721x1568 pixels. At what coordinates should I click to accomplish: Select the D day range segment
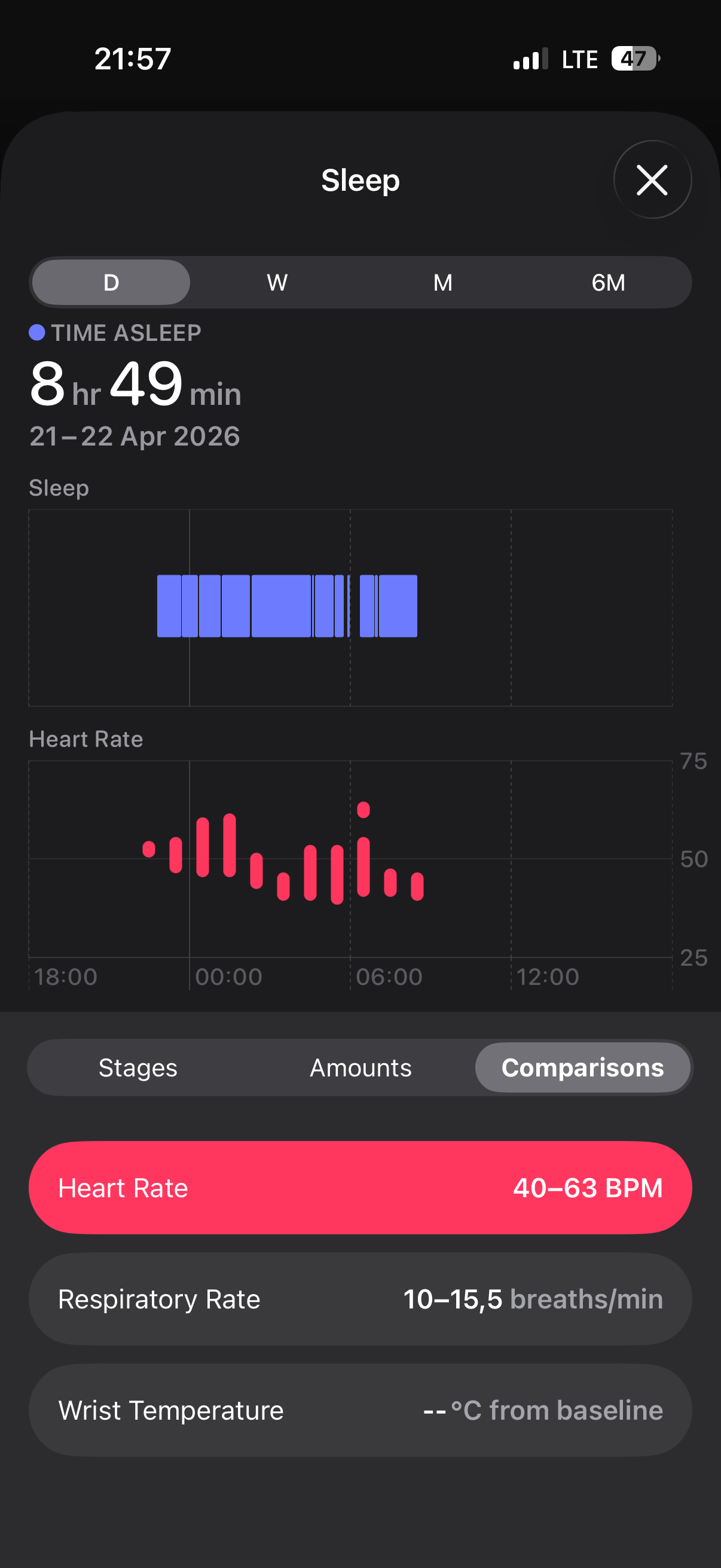111,282
